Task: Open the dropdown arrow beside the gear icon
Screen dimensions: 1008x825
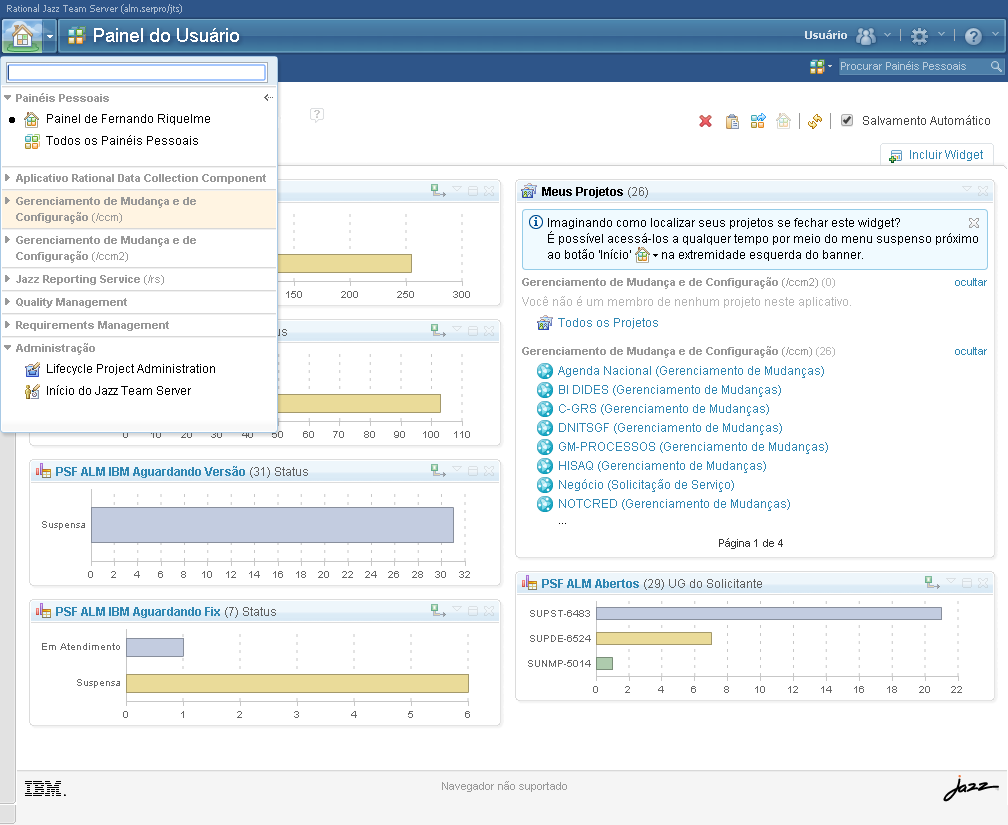Action: point(941,34)
